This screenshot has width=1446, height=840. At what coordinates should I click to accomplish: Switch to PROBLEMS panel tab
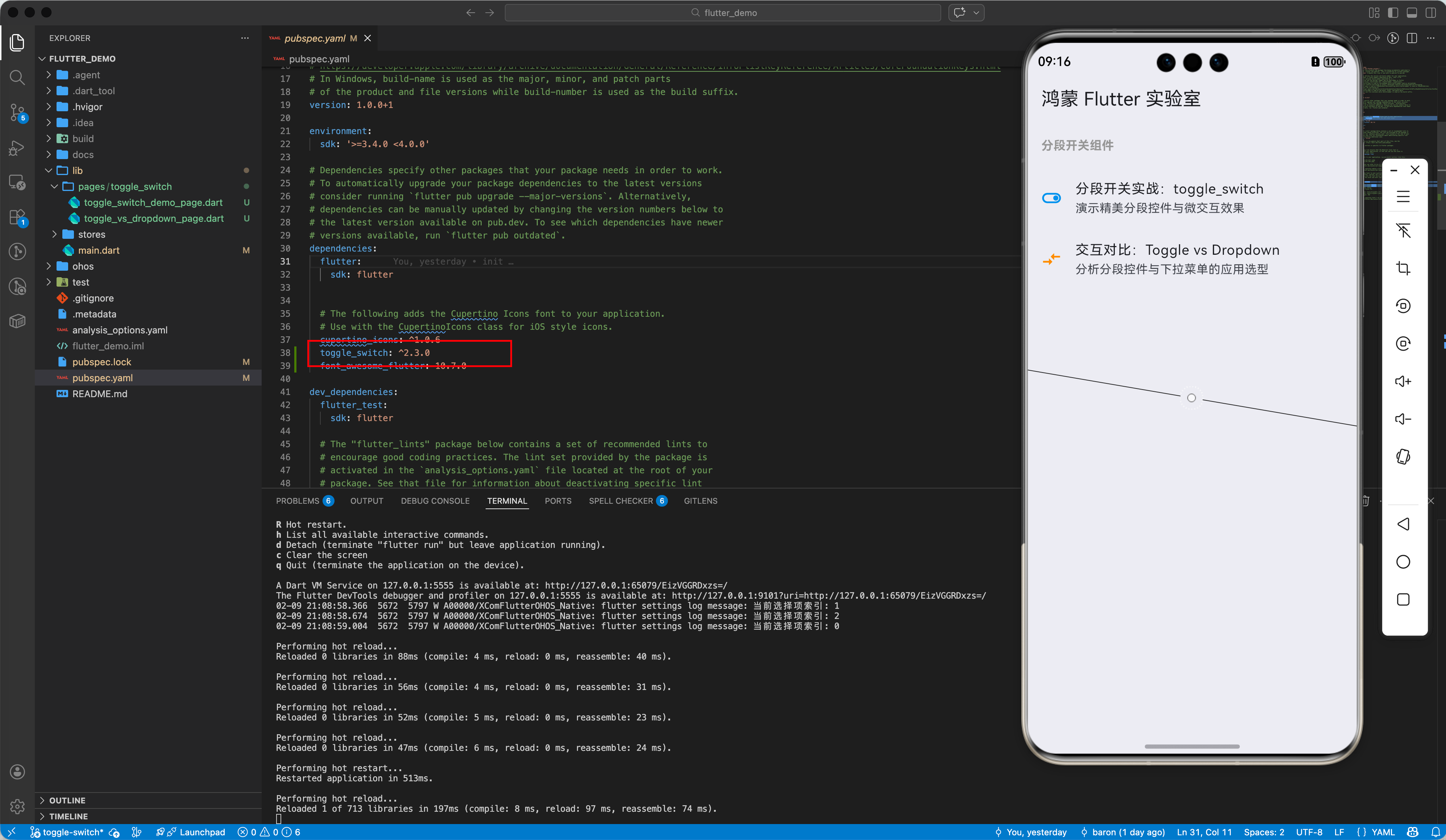pyautogui.click(x=297, y=501)
